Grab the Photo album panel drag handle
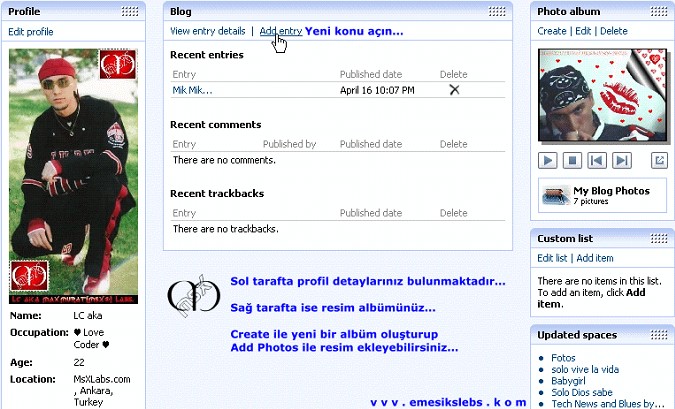This screenshot has width=675, height=409. point(660,12)
